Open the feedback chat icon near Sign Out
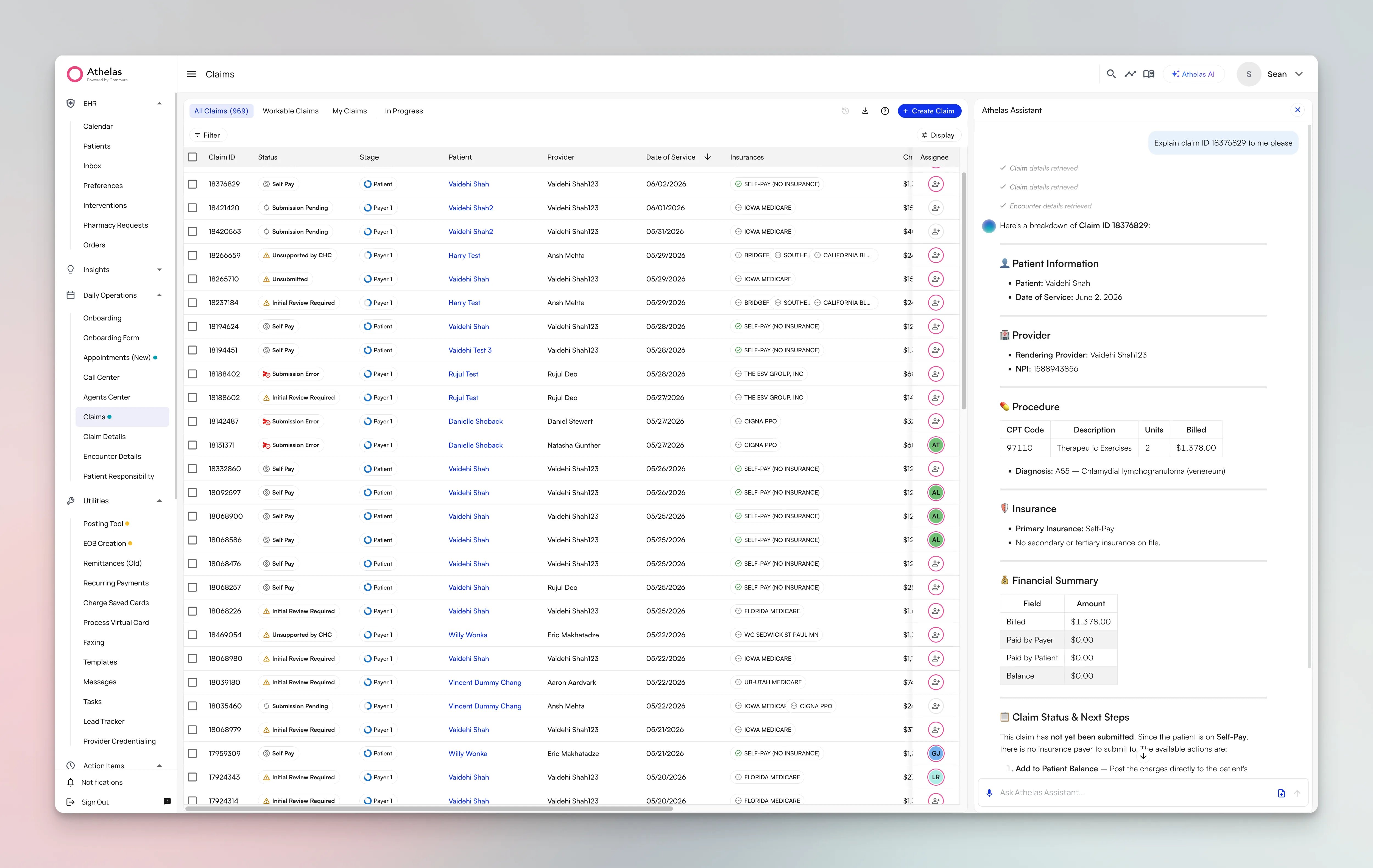 (x=167, y=801)
